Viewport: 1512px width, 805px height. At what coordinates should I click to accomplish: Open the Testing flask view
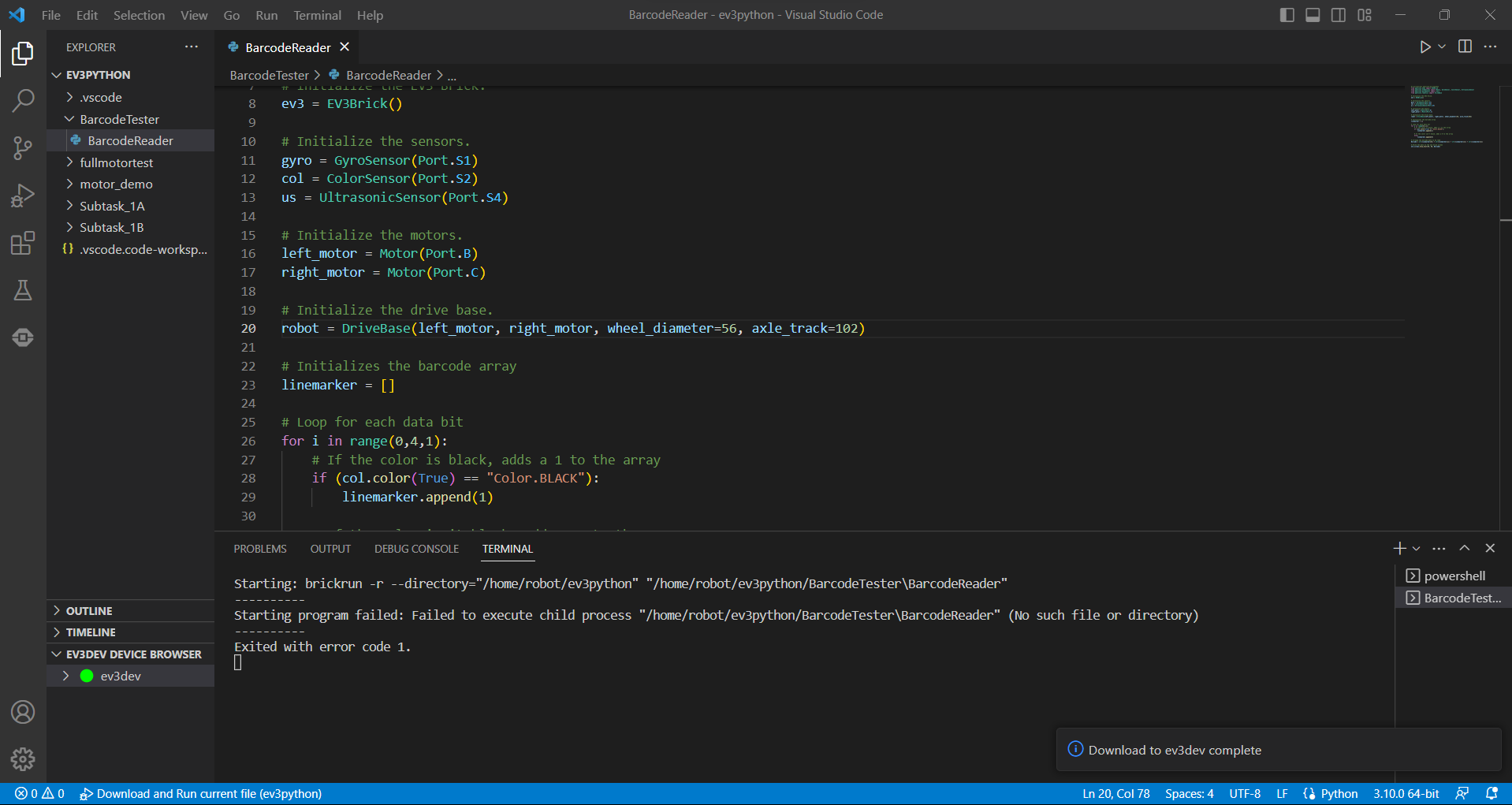click(x=23, y=290)
